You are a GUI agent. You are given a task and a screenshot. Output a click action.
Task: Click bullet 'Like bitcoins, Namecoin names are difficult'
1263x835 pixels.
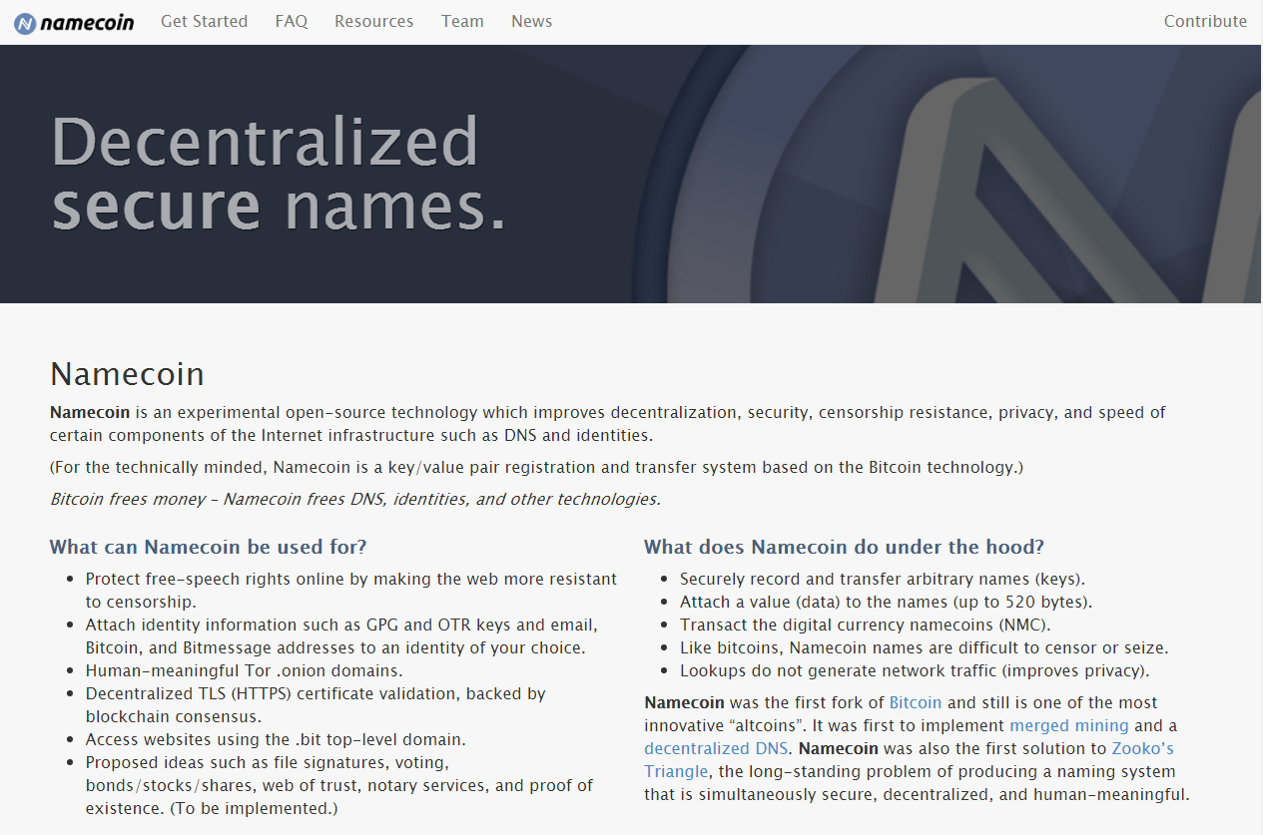[x=924, y=648]
